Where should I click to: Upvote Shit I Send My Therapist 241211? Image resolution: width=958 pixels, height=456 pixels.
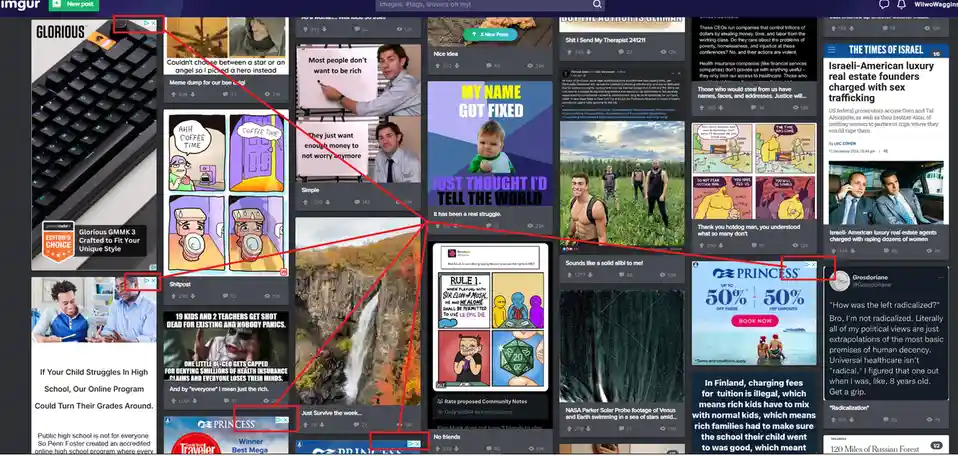pyautogui.click(x=569, y=52)
